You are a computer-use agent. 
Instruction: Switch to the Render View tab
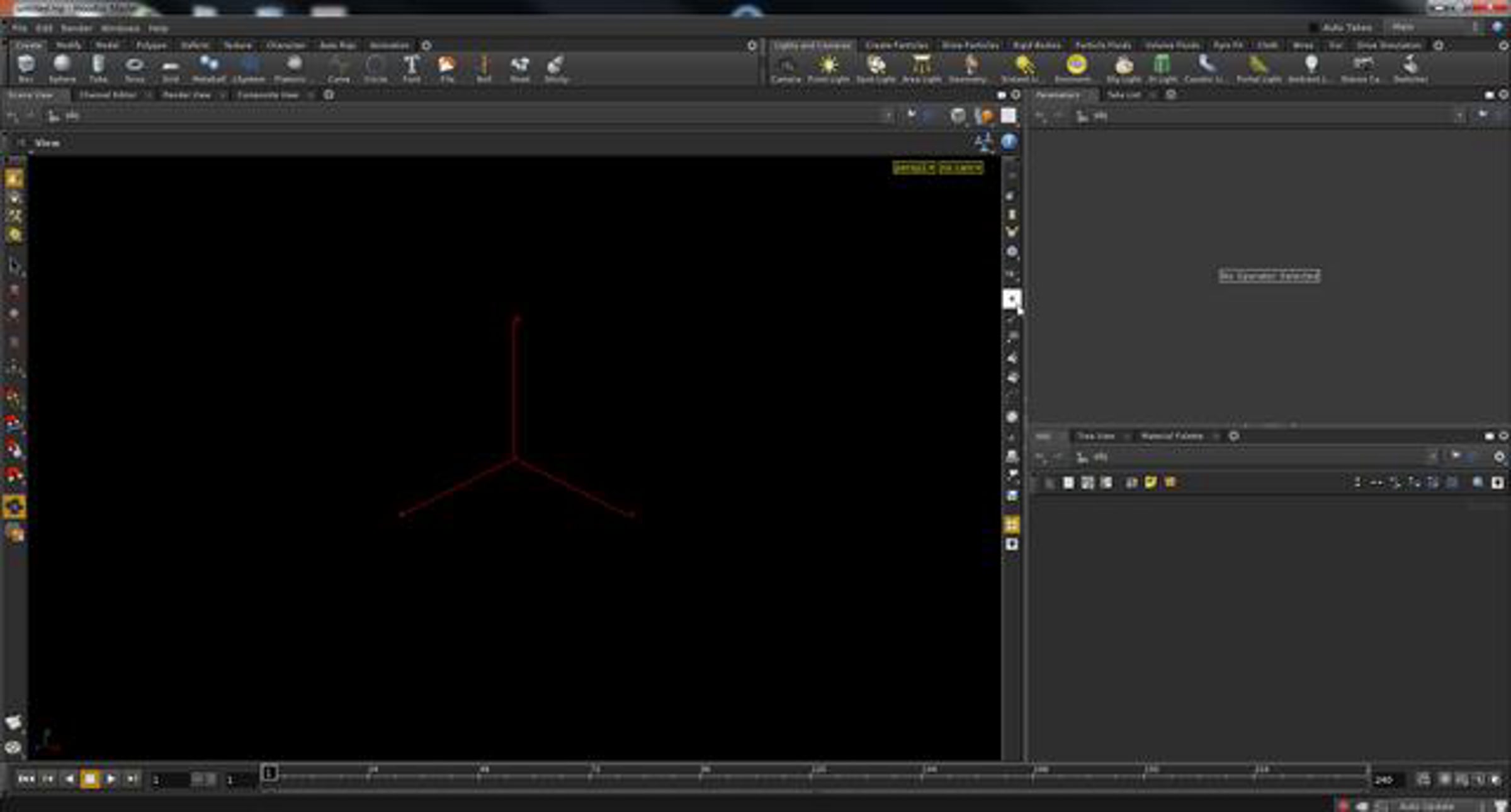(x=186, y=95)
